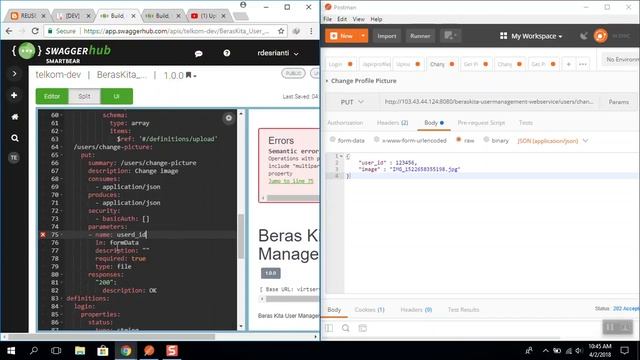Open the Postman File menu
This screenshot has height=360, width=640.
[x=327, y=19]
